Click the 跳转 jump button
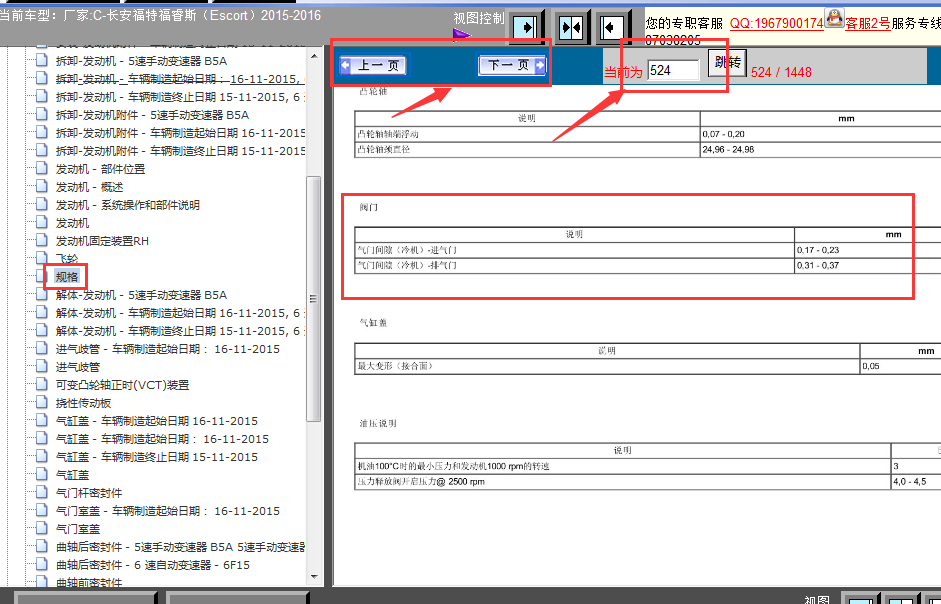This screenshot has width=941, height=604. (x=727, y=62)
